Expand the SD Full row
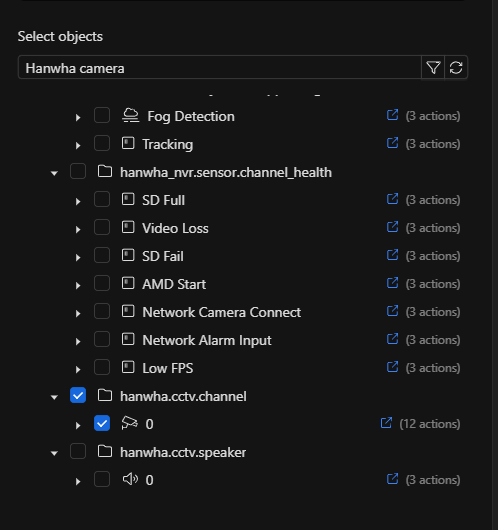498x530 pixels. tap(78, 202)
